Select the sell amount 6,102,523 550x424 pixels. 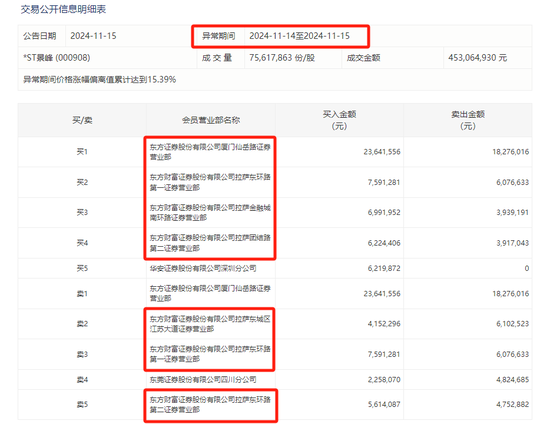coord(512,324)
